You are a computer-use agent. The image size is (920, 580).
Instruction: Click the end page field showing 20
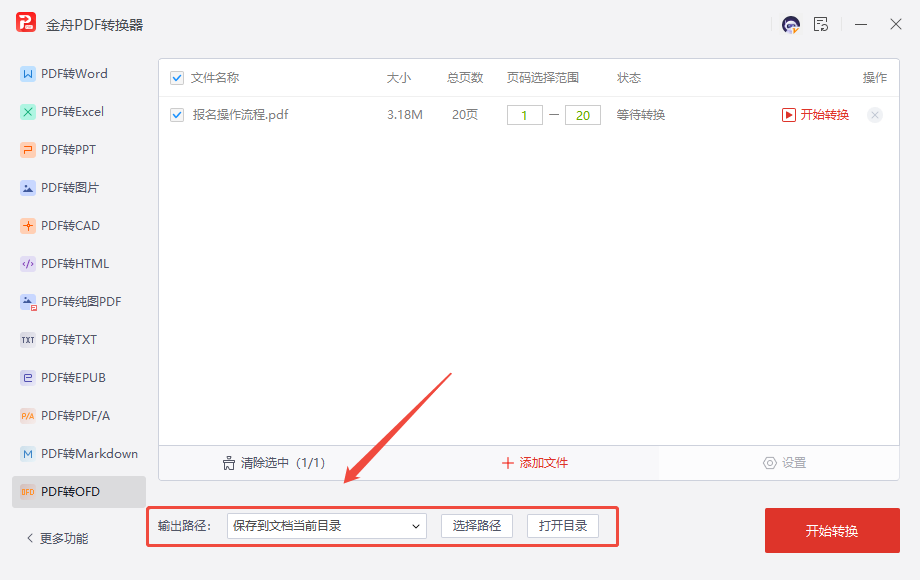tap(583, 116)
